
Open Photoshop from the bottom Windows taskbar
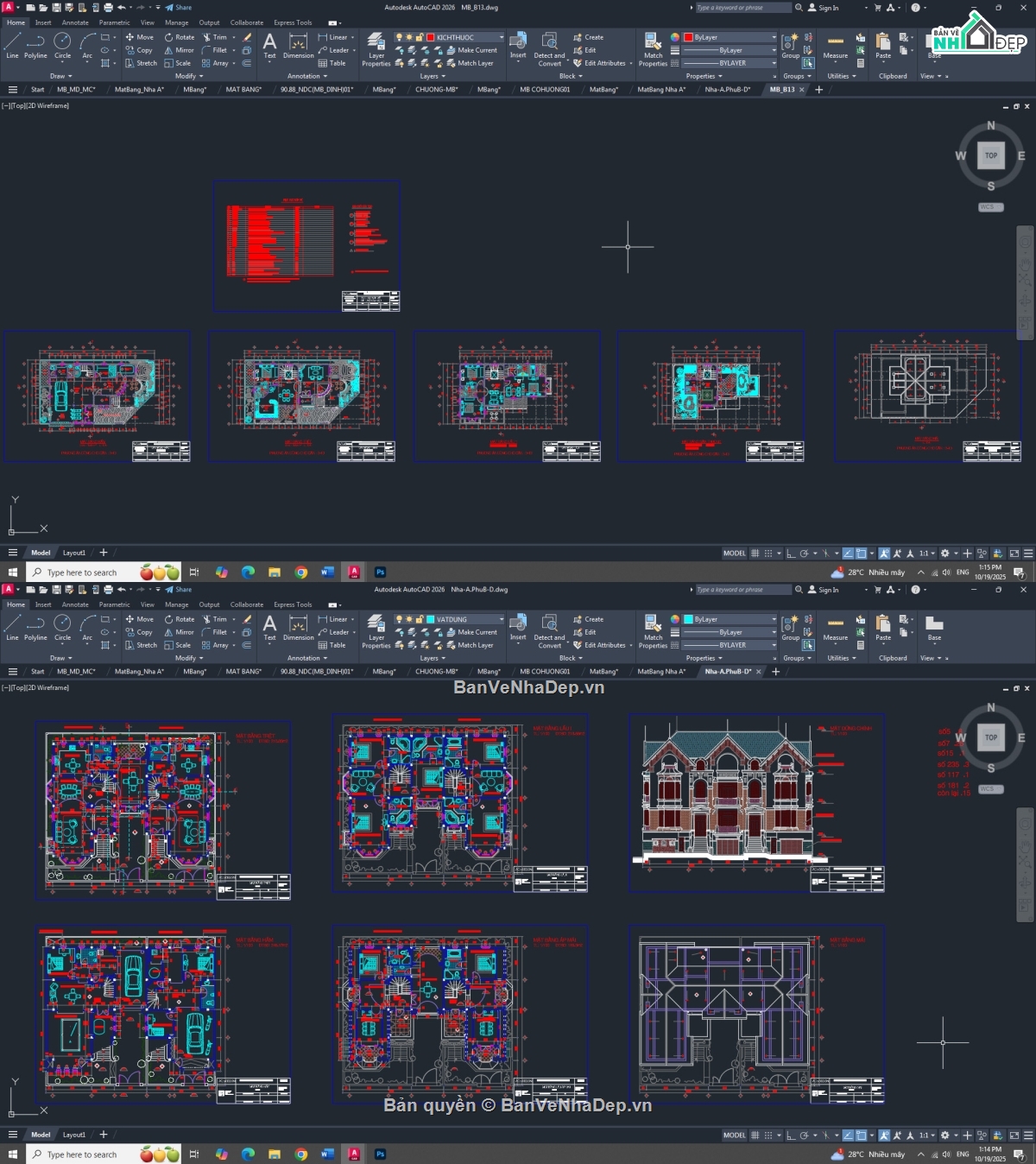380,1155
